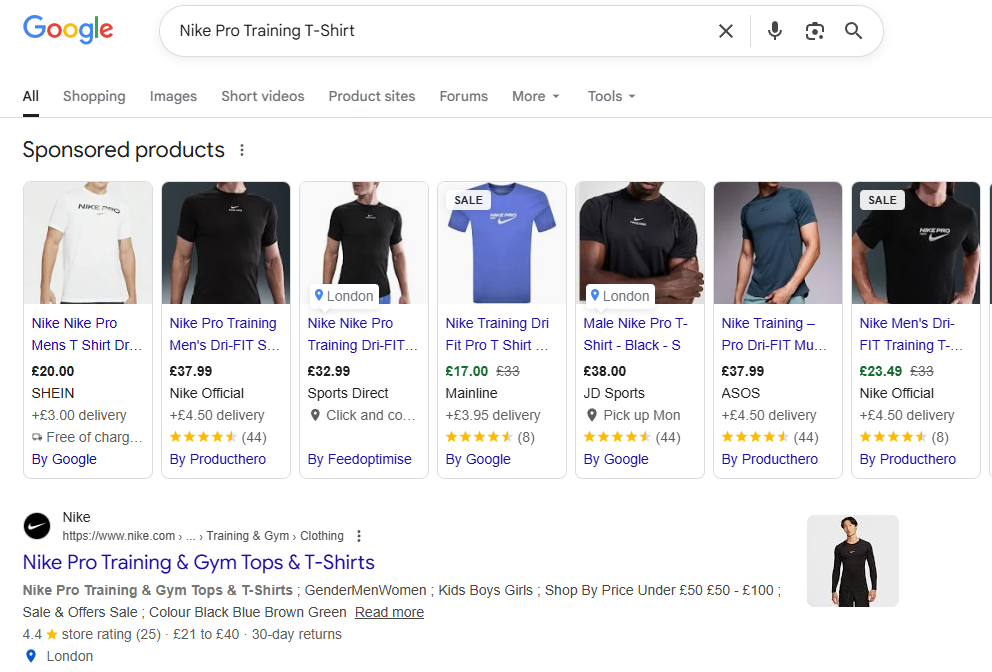Viewport: 992px width, 672px height.
Task: Open Sponsored products three-dot options
Action: [x=242, y=151]
